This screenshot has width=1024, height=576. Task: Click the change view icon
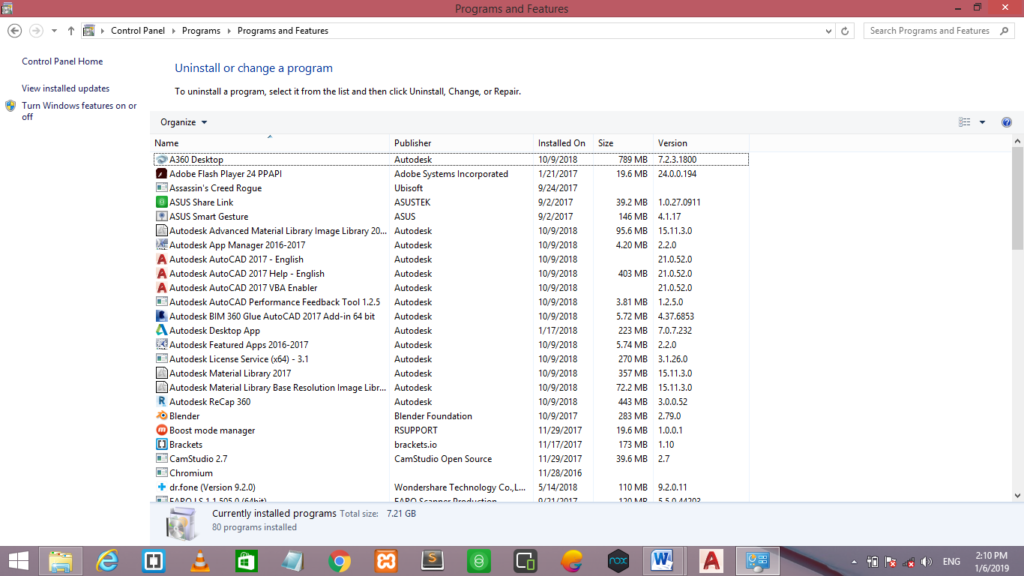[x=964, y=122]
